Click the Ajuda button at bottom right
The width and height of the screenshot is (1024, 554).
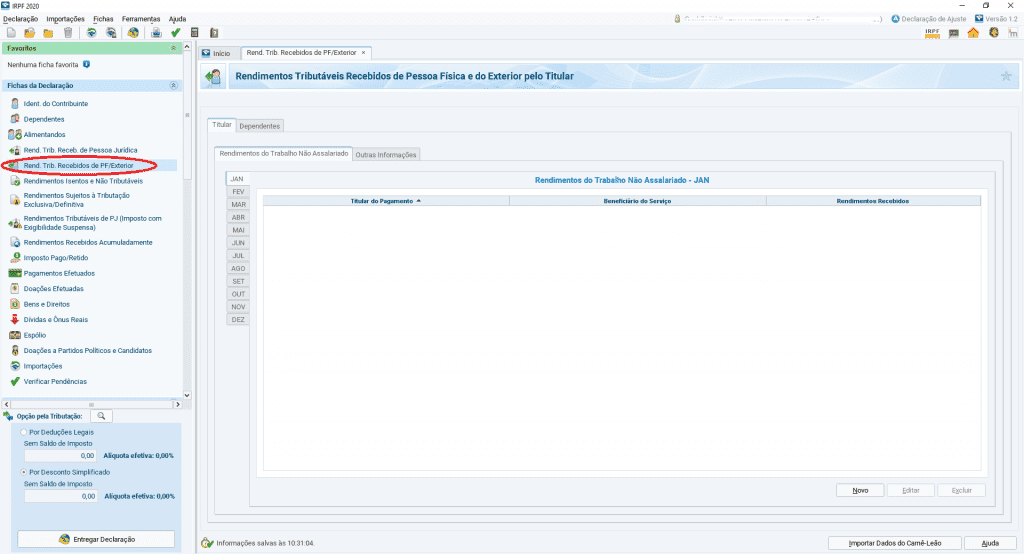tap(990, 543)
